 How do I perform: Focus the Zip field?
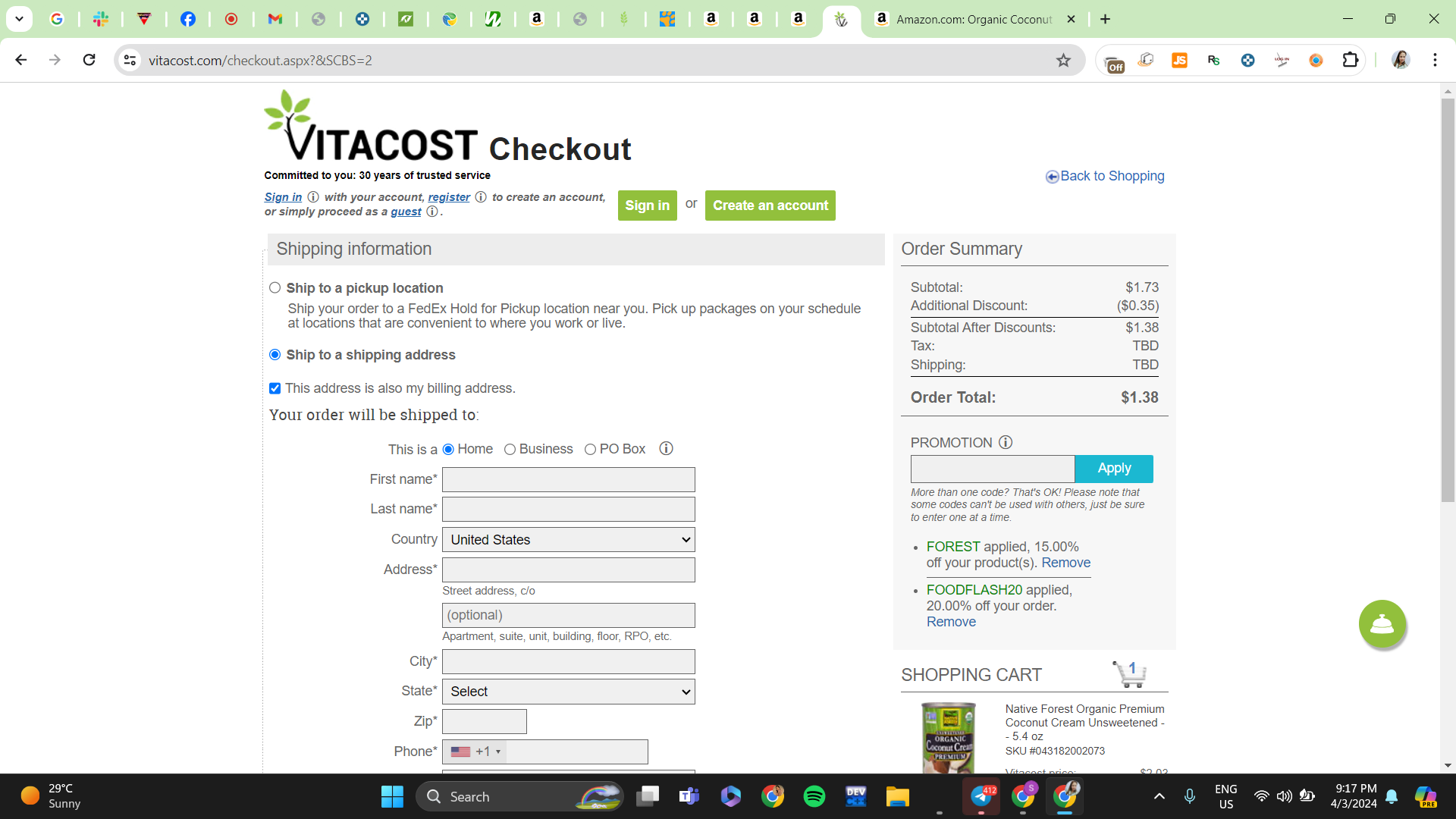coord(485,722)
